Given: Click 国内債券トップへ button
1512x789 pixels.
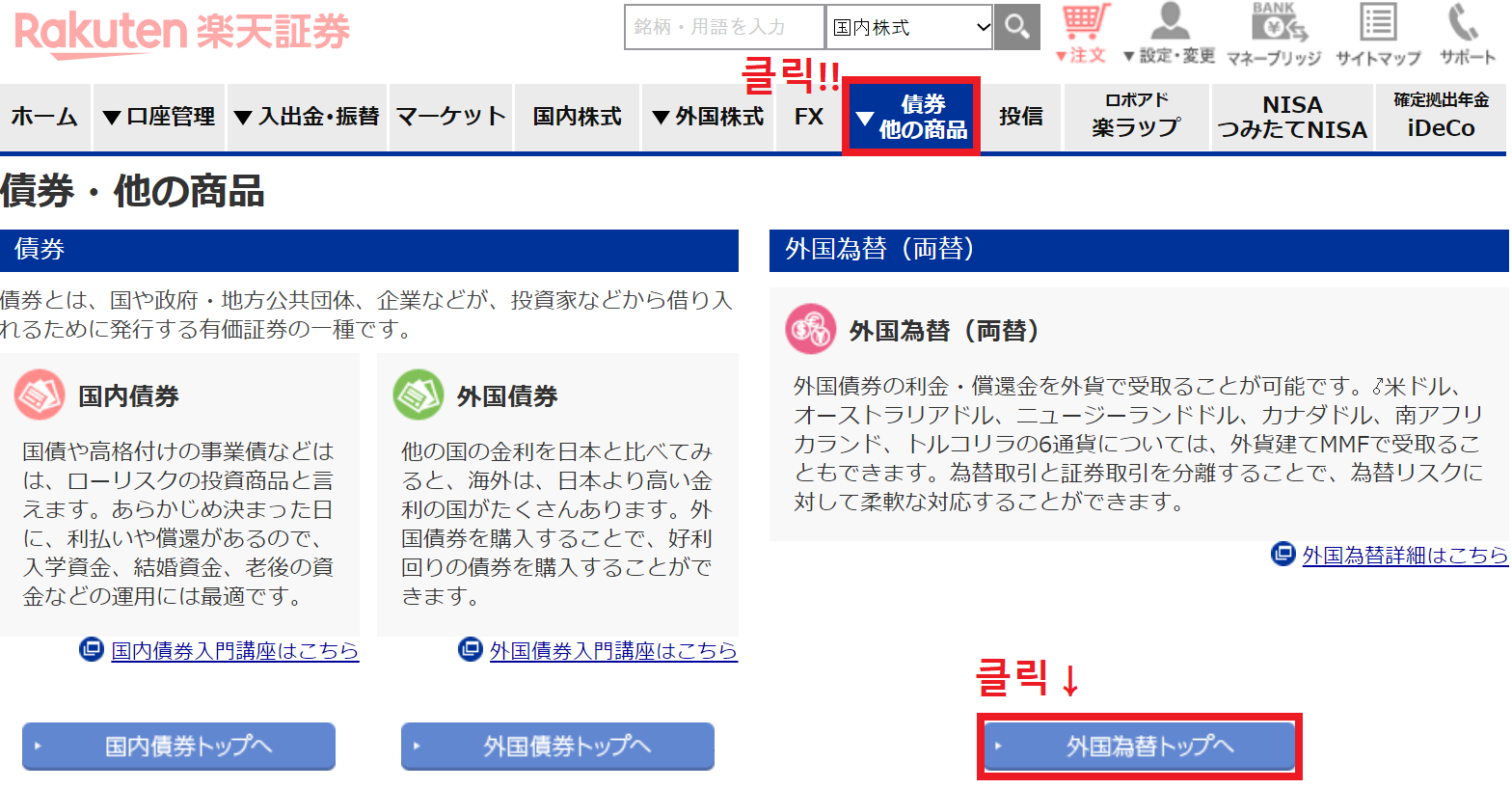Looking at the screenshot, I should (178, 746).
